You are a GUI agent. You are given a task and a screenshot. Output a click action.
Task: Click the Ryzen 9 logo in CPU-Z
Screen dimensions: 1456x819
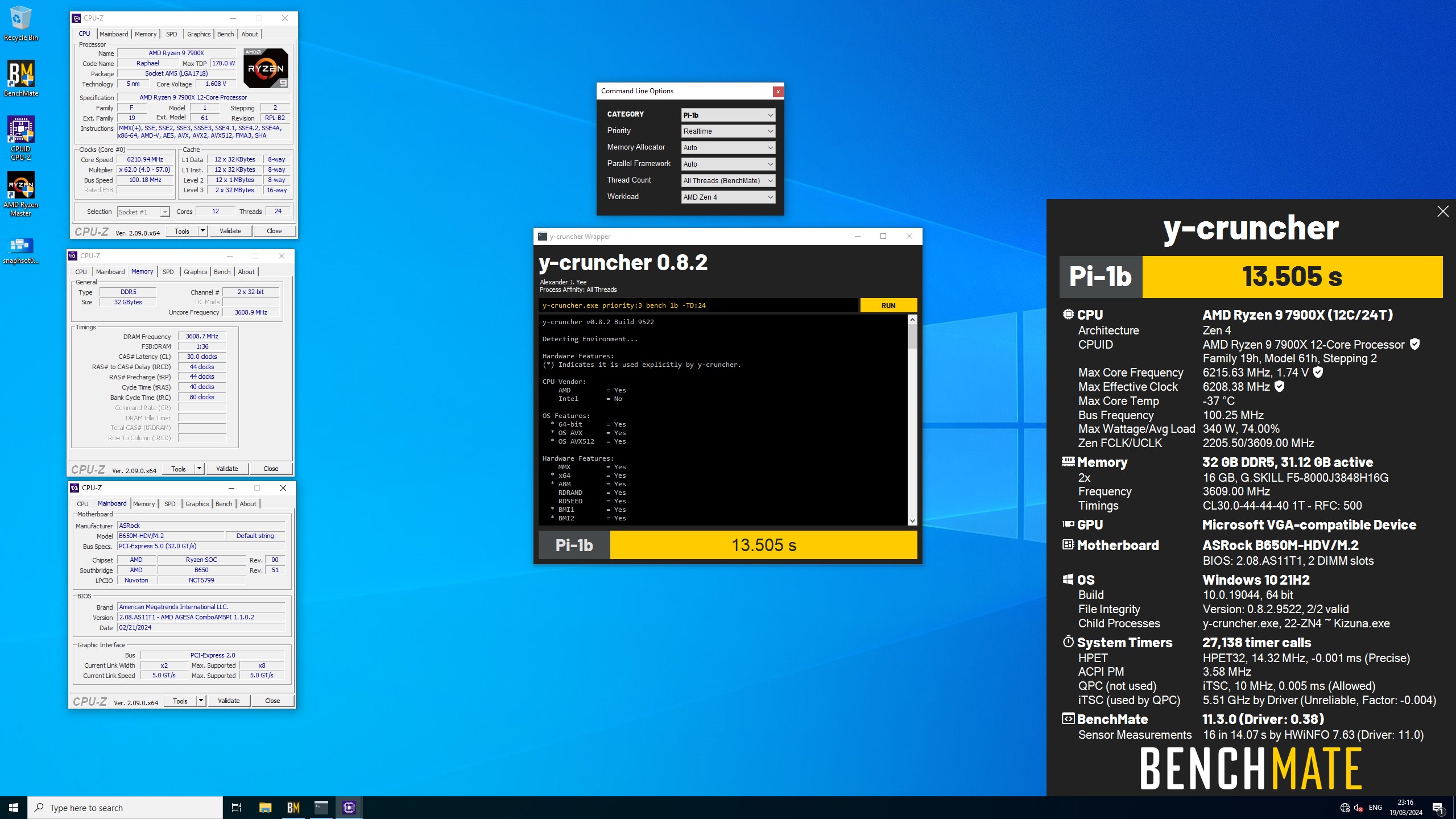266,68
